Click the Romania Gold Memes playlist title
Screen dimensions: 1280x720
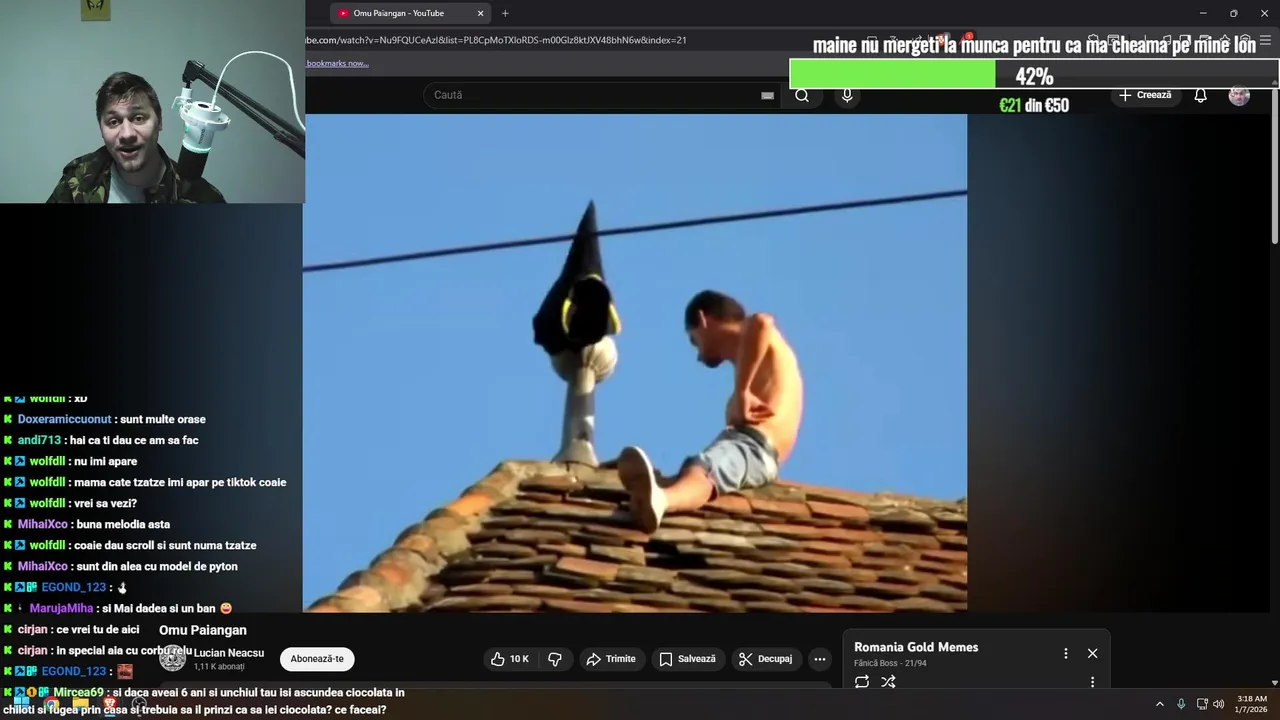(916, 647)
